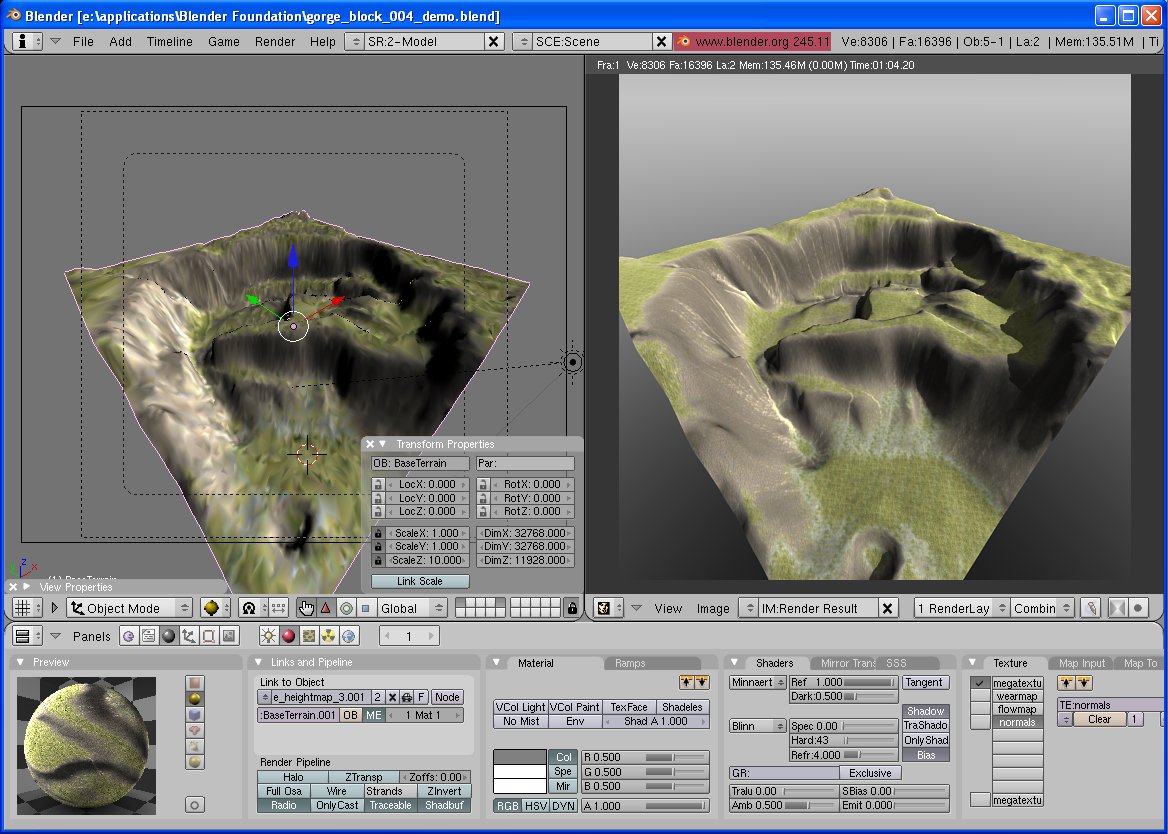
Task: Click the Link Scale button
Action: pyautogui.click(x=420, y=581)
